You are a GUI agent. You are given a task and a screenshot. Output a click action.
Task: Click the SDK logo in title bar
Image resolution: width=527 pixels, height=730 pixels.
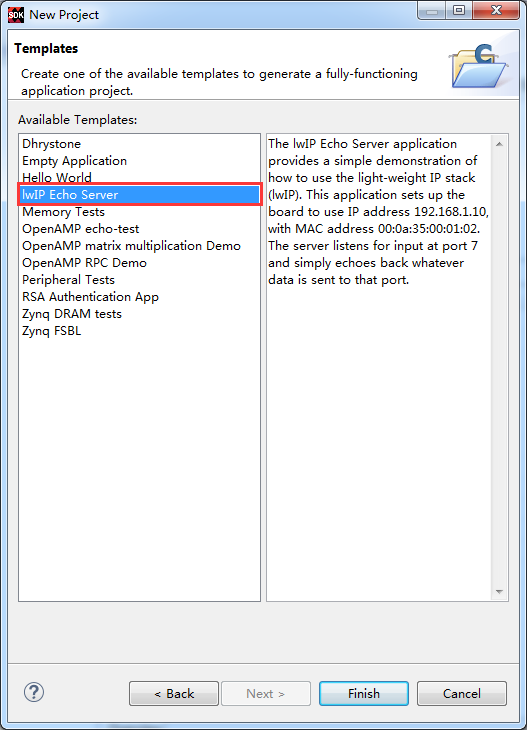15,15
